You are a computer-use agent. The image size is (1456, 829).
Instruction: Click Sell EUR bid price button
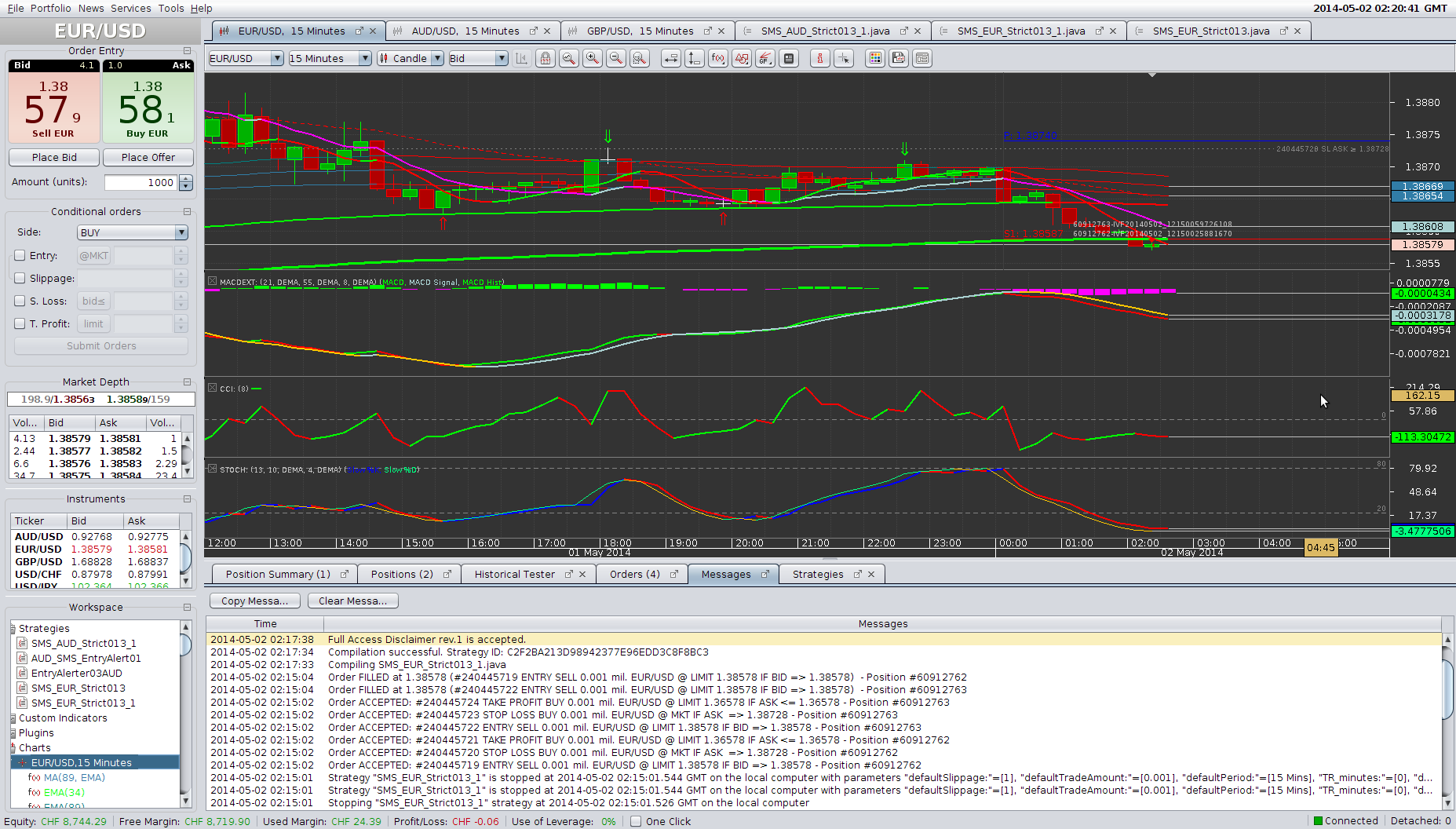tap(53, 107)
